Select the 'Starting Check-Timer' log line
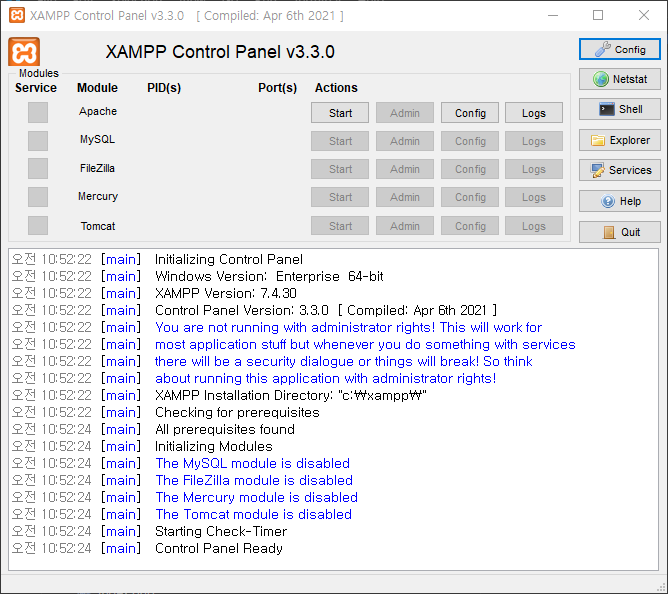The width and height of the screenshot is (668, 594). [221, 532]
